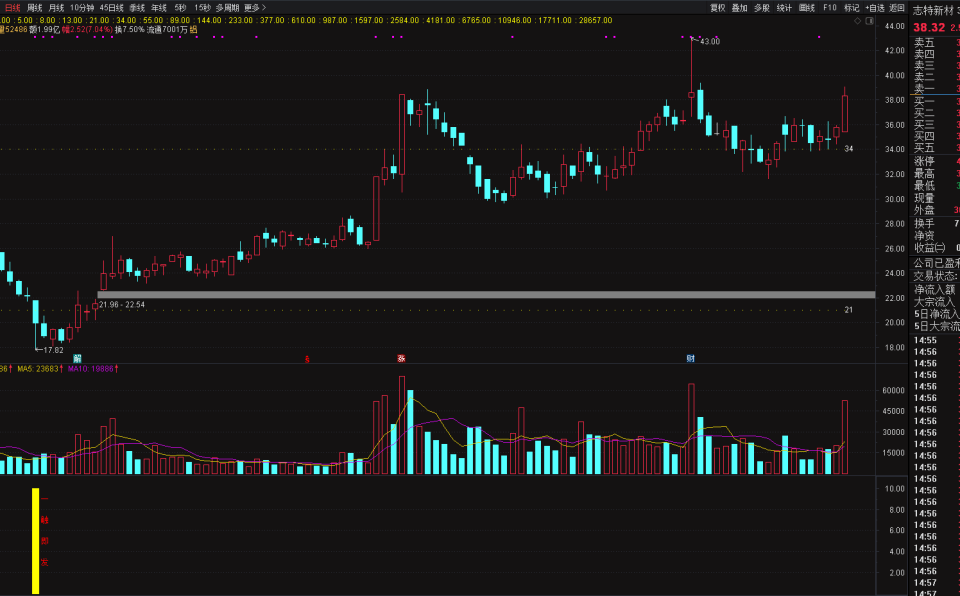Activate the 画线 drawing tools
The height and width of the screenshot is (596, 960).
point(807,8)
